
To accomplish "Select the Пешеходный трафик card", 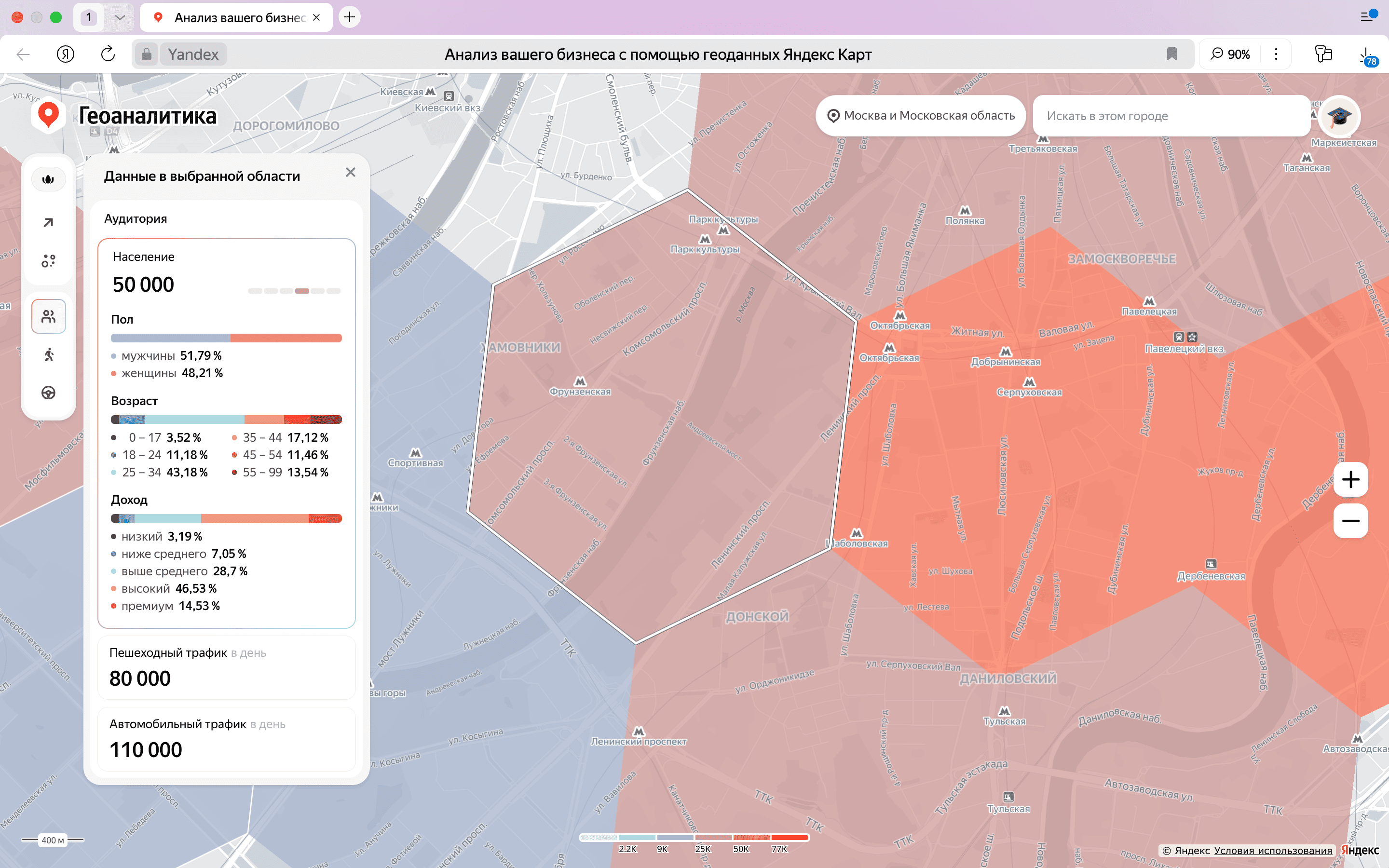I will [226, 667].
